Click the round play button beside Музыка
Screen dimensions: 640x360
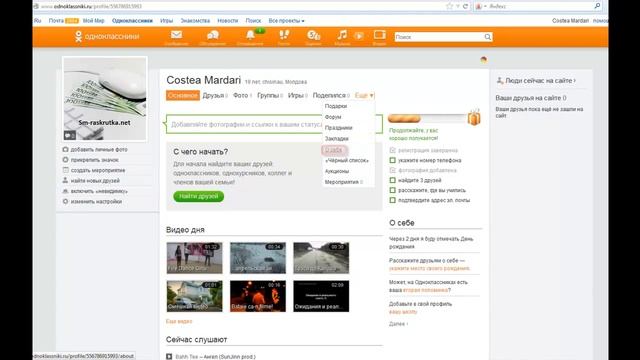point(359,36)
